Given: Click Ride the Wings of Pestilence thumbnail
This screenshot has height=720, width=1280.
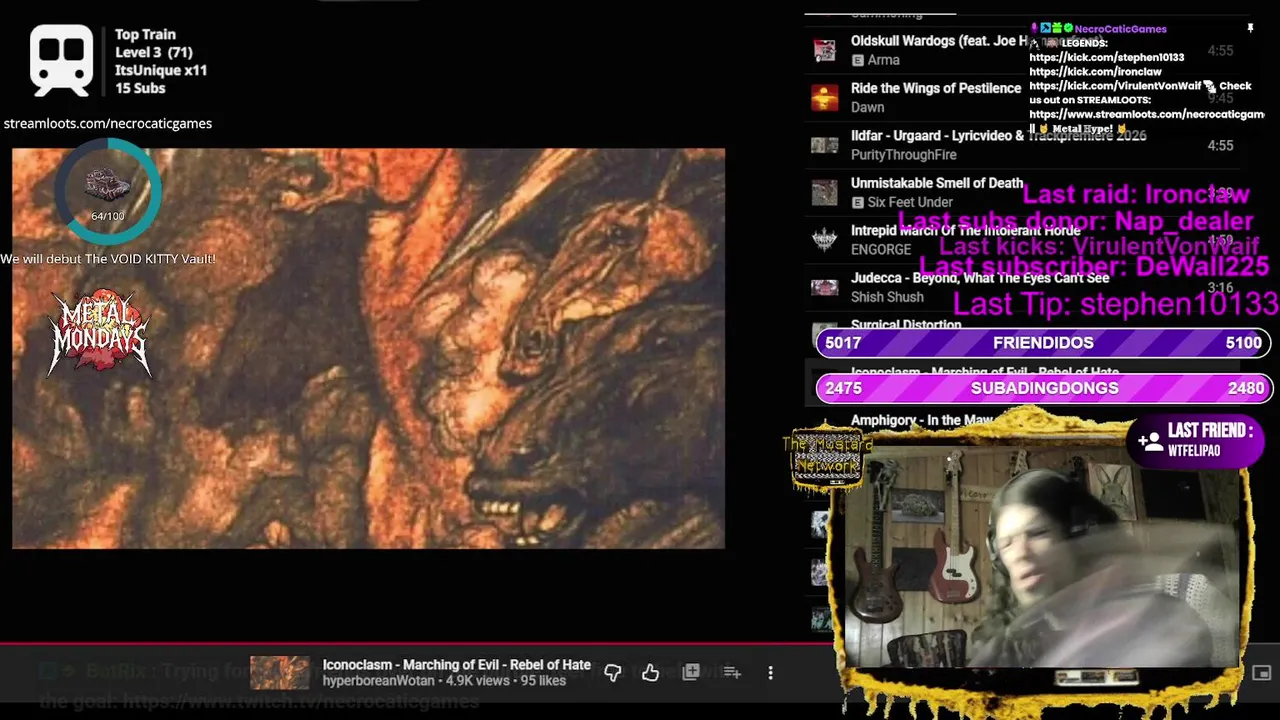Looking at the screenshot, I should (x=824, y=98).
